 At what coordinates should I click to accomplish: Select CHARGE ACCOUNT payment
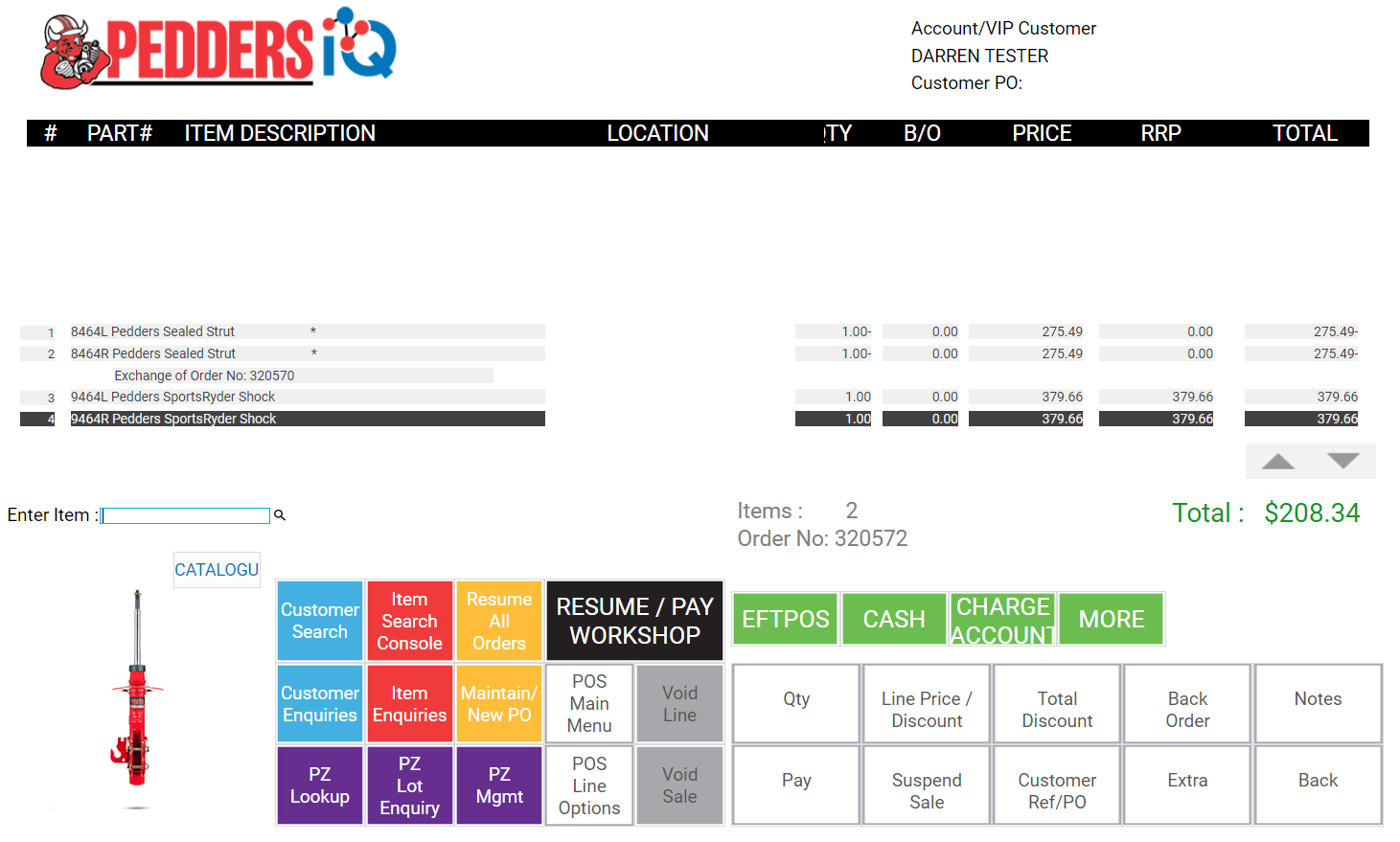click(1003, 619)
